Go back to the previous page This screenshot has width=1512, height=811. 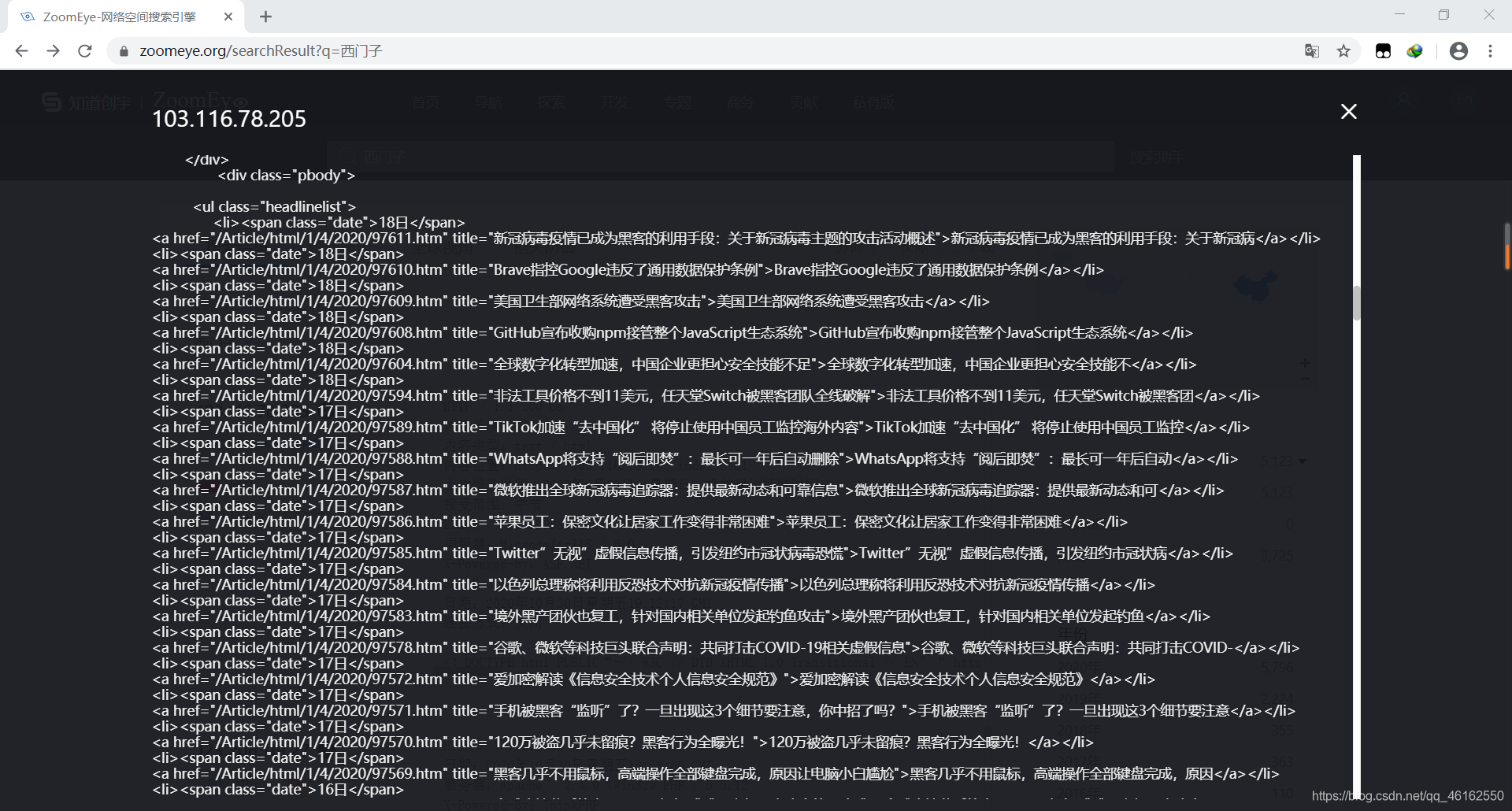pos(21,51)
